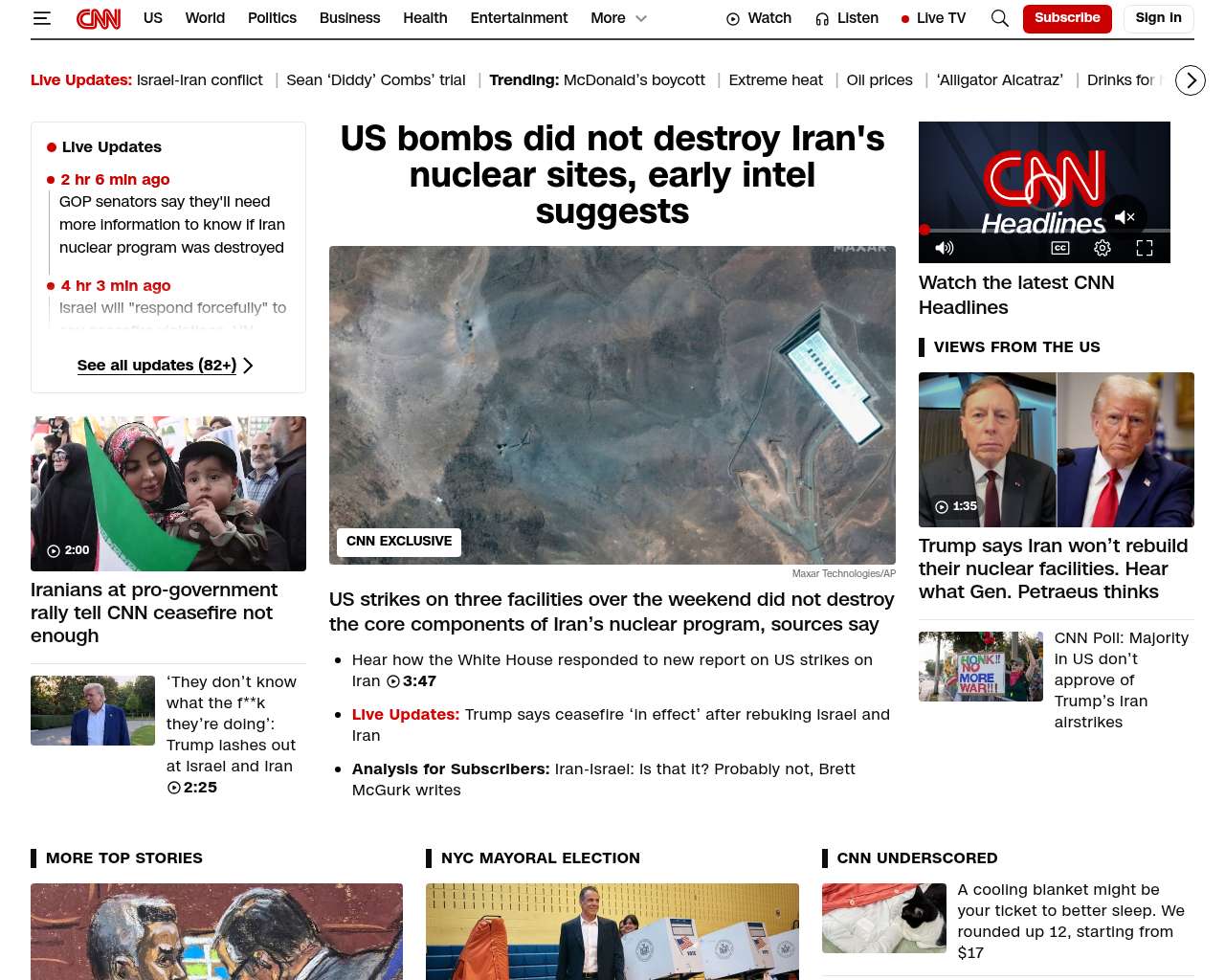Click the Sign in button

pyautogui.click(x=1158, y=18)
